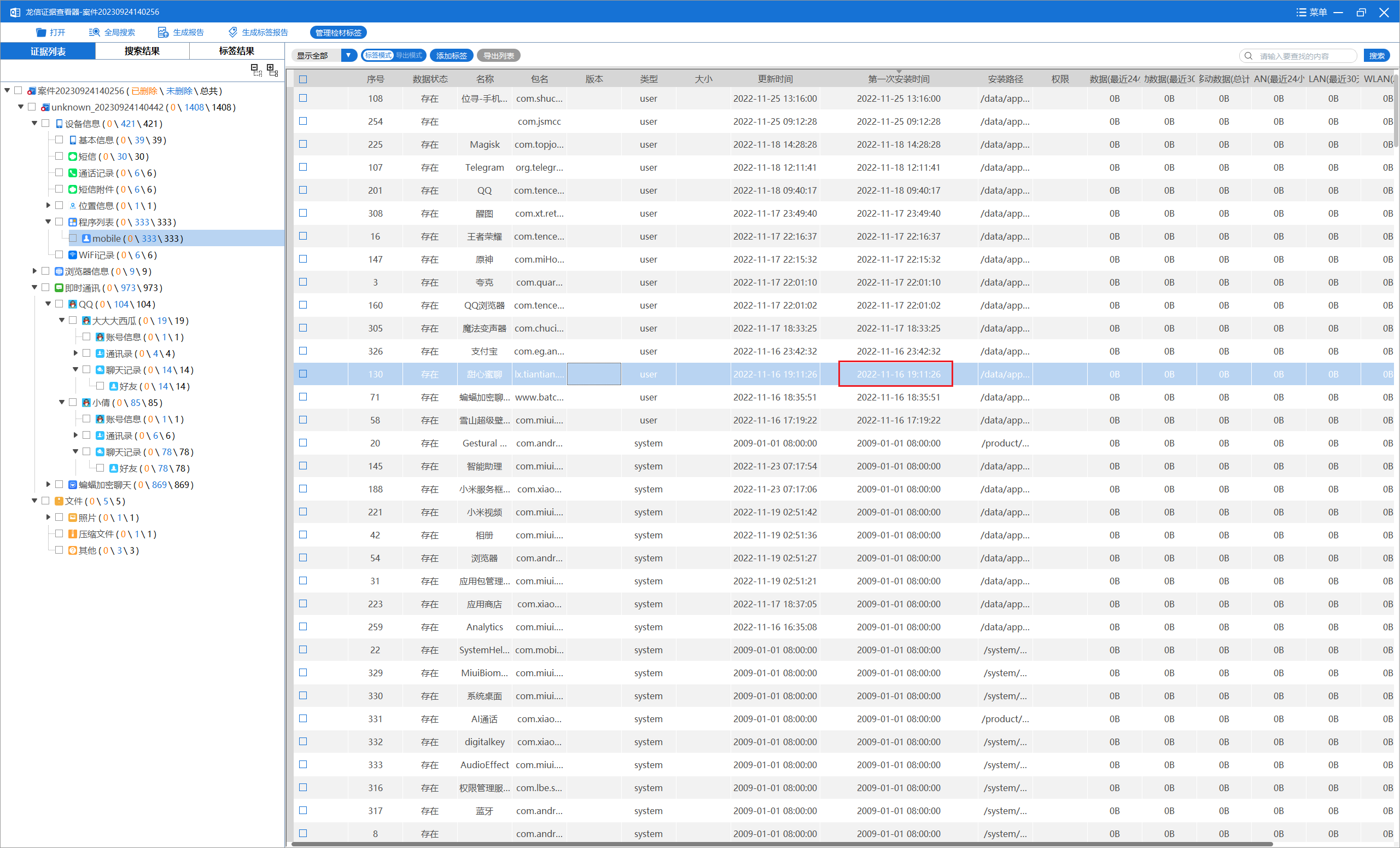Click the 即时通讯 chat icon
Image resolution: width=1400 pixels, height=848 pixels.
point(59,288)
